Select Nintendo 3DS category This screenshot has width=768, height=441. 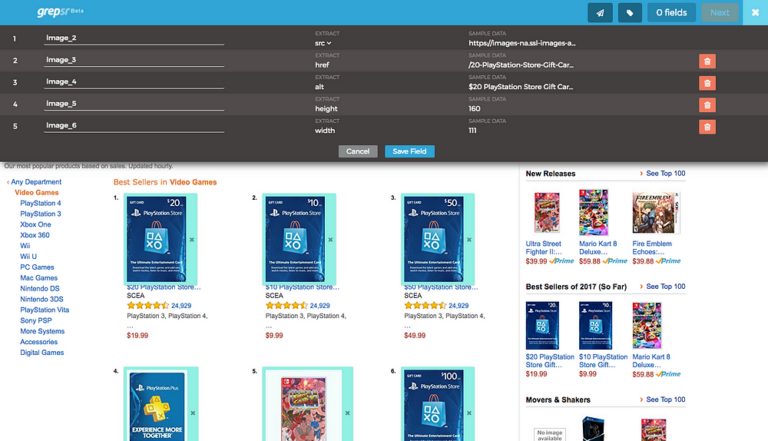pyautogui.click(x=42, y=299)
